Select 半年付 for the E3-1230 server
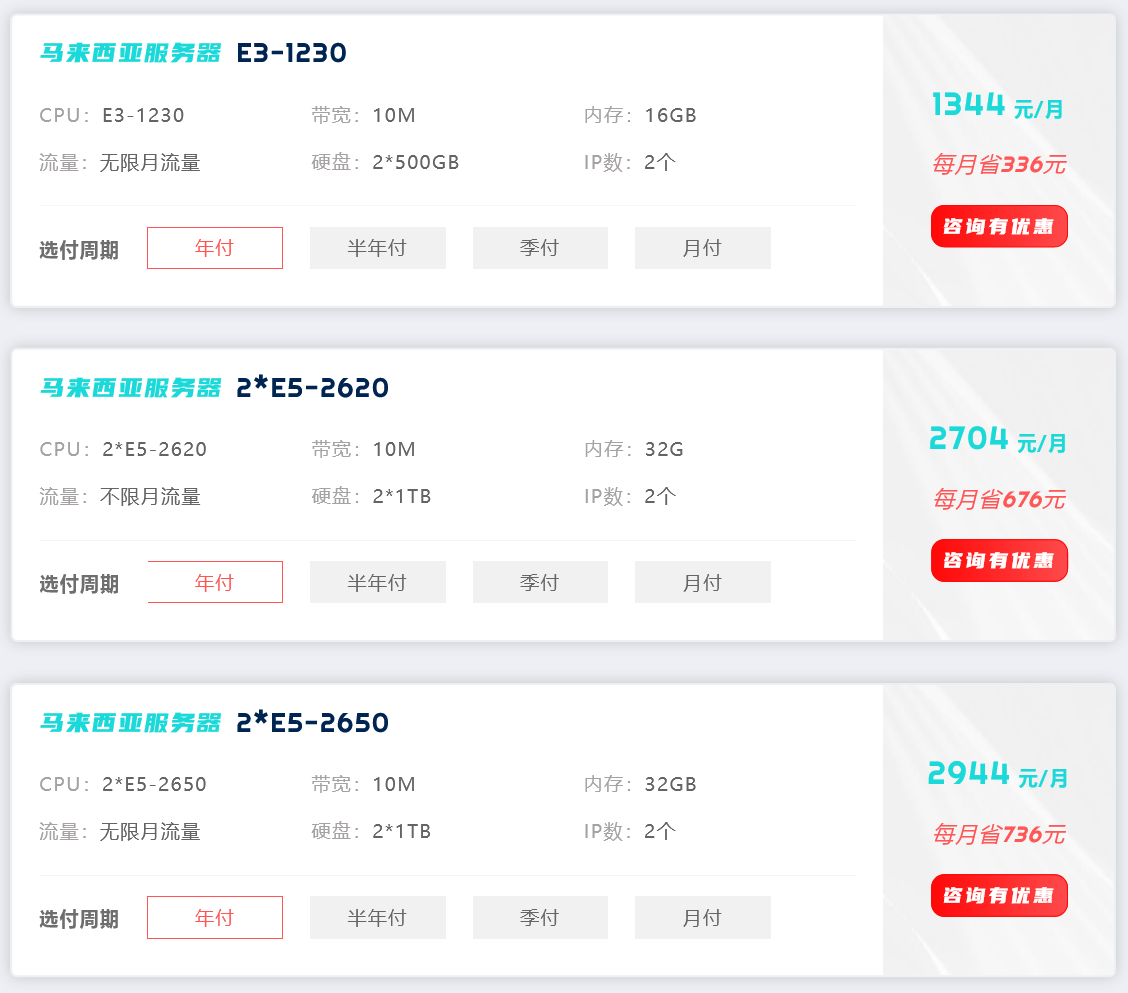This screenshot has width=1128, height=993. (378, 248)
